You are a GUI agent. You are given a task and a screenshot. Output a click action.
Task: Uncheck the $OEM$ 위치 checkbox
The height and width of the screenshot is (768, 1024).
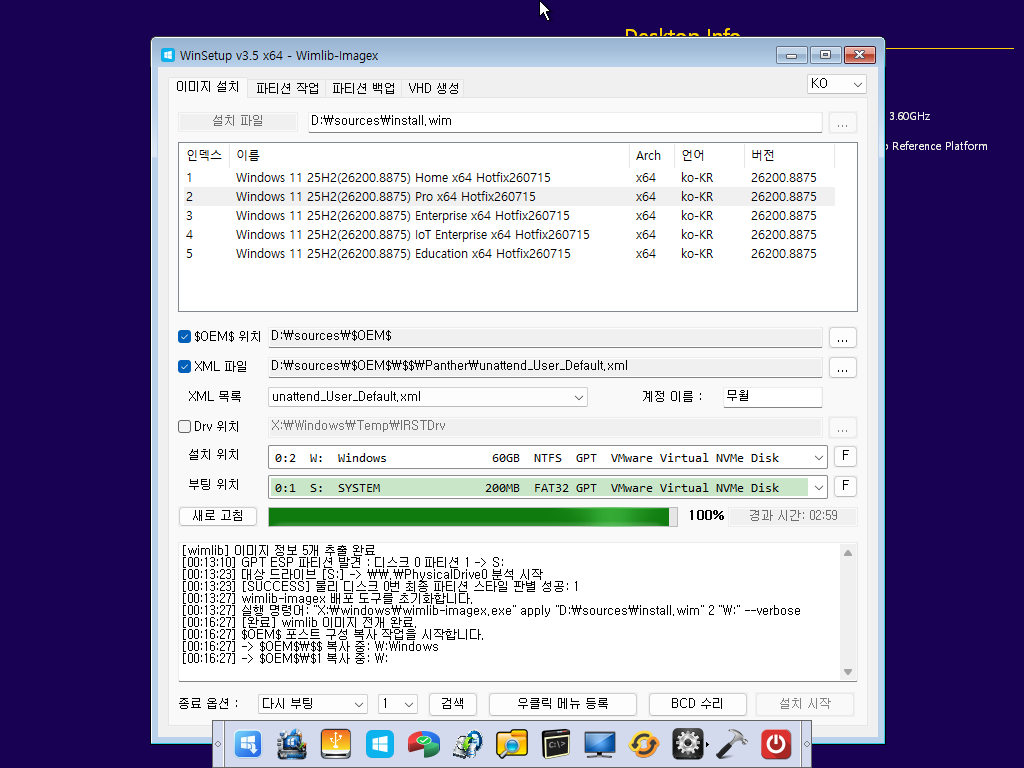click(184, 336)
